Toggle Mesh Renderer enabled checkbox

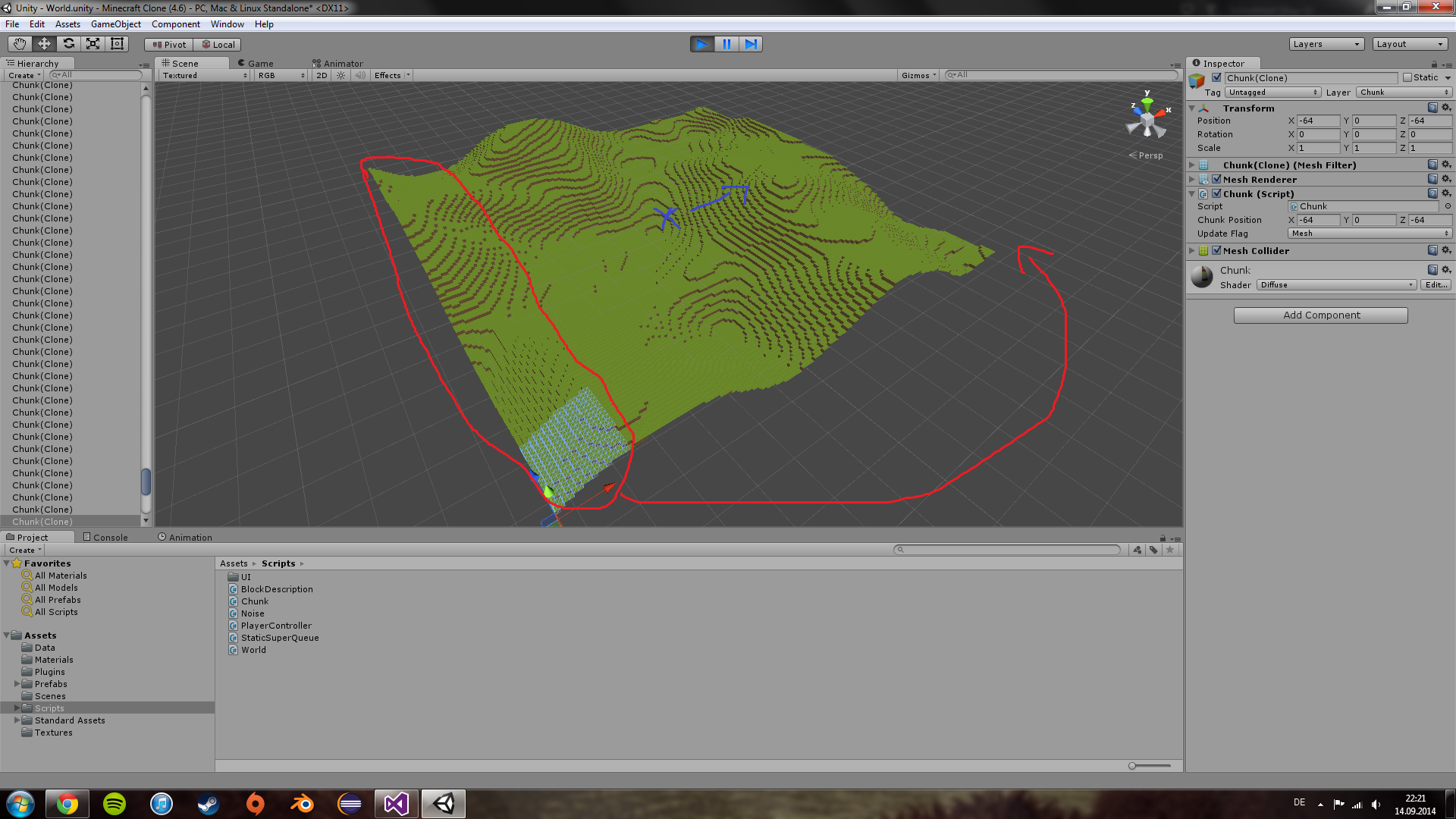[x=1216, y=179]
